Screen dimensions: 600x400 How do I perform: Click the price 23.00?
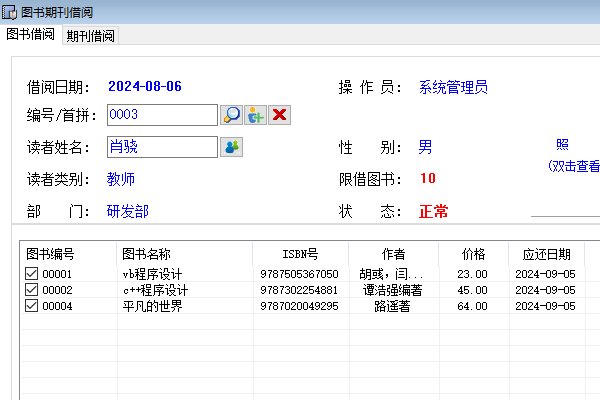coord(472,274)
